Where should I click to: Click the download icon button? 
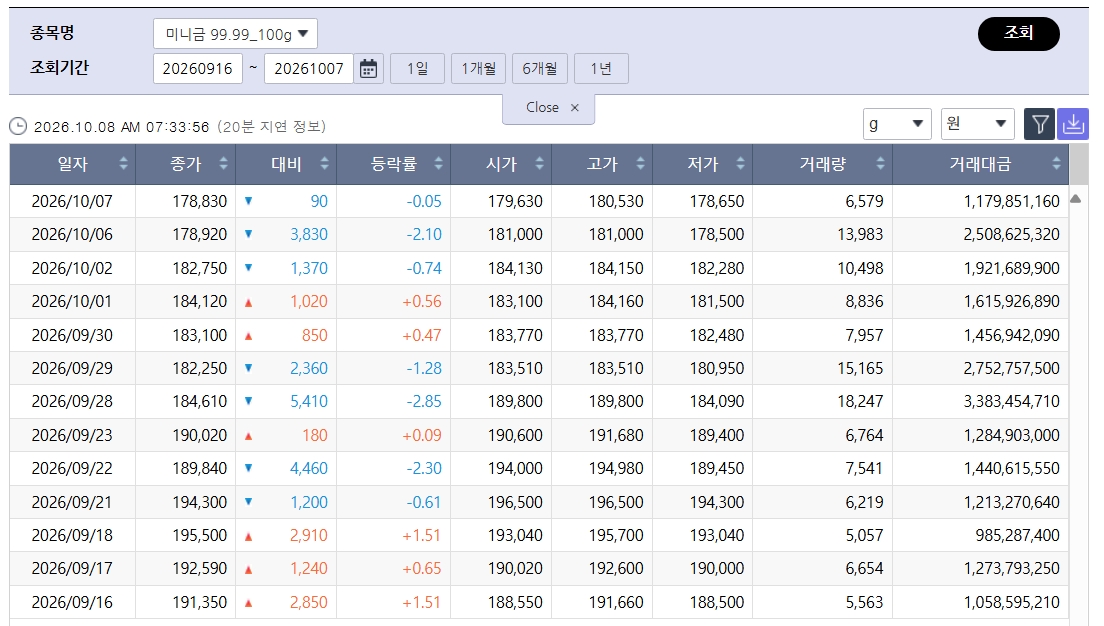(x=1073, y=125)
